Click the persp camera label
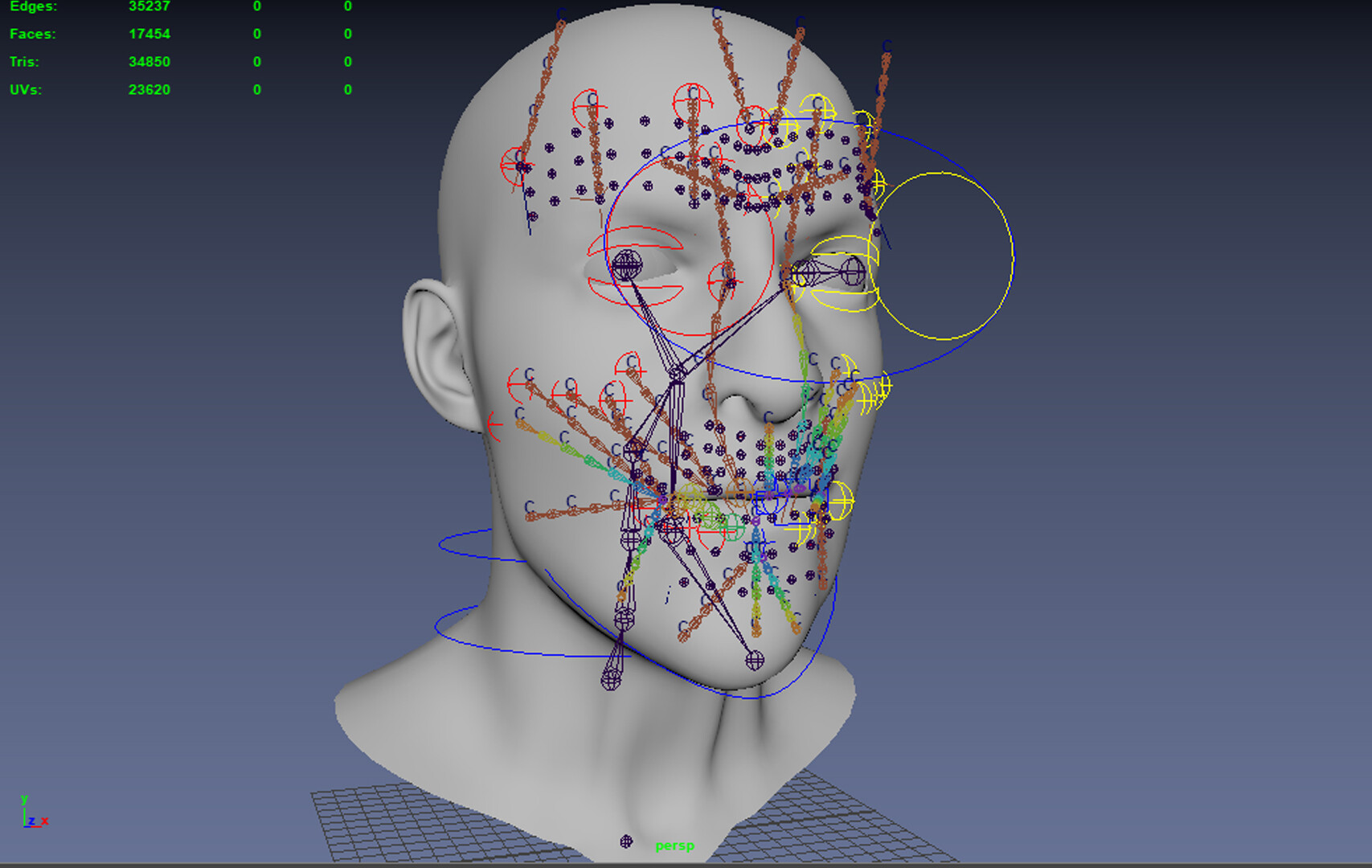The width and height of the screenshot is (1372, 868). (674, 845)
